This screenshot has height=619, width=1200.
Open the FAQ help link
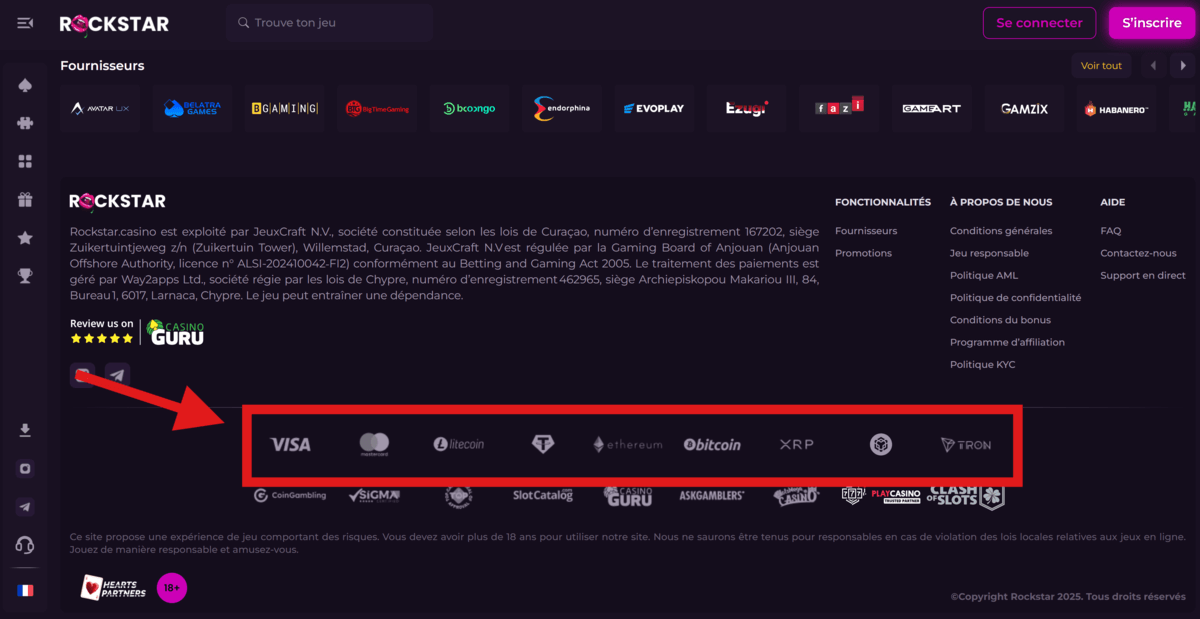pos(1111,231)
